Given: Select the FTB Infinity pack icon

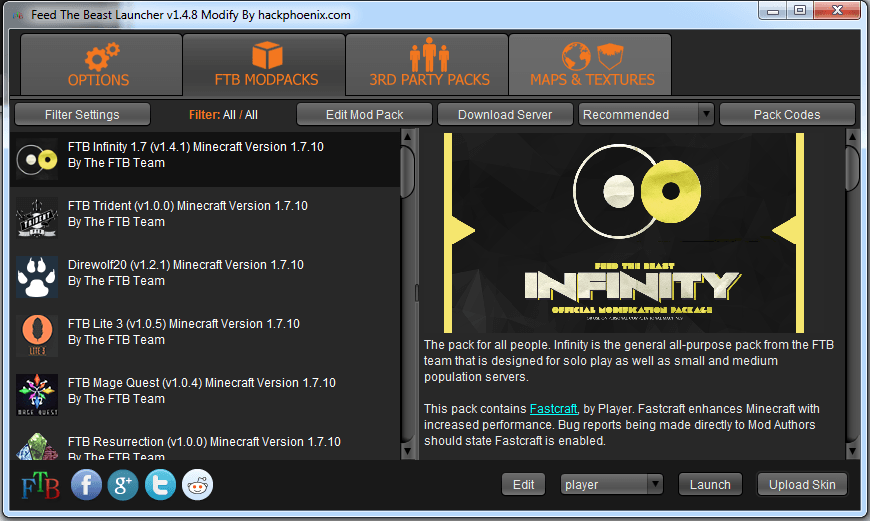Looking at the screenshot, I should tap(37, 159).
